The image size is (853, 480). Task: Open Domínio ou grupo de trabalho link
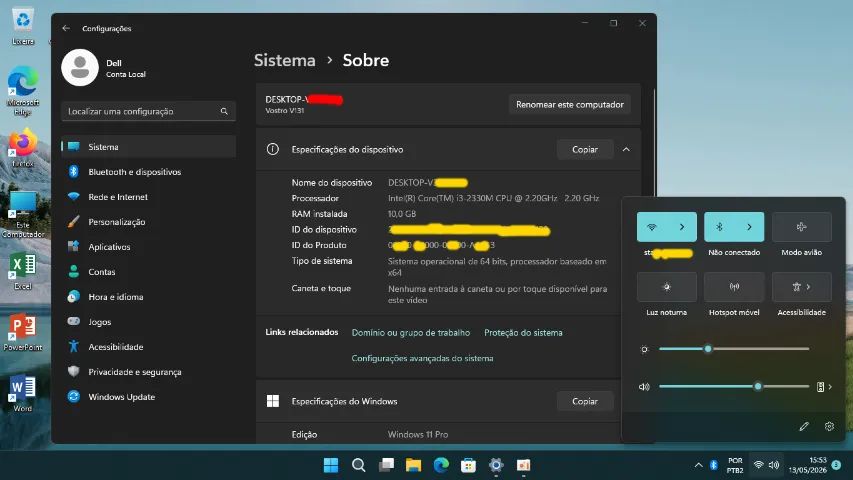(x=411, y=333)
